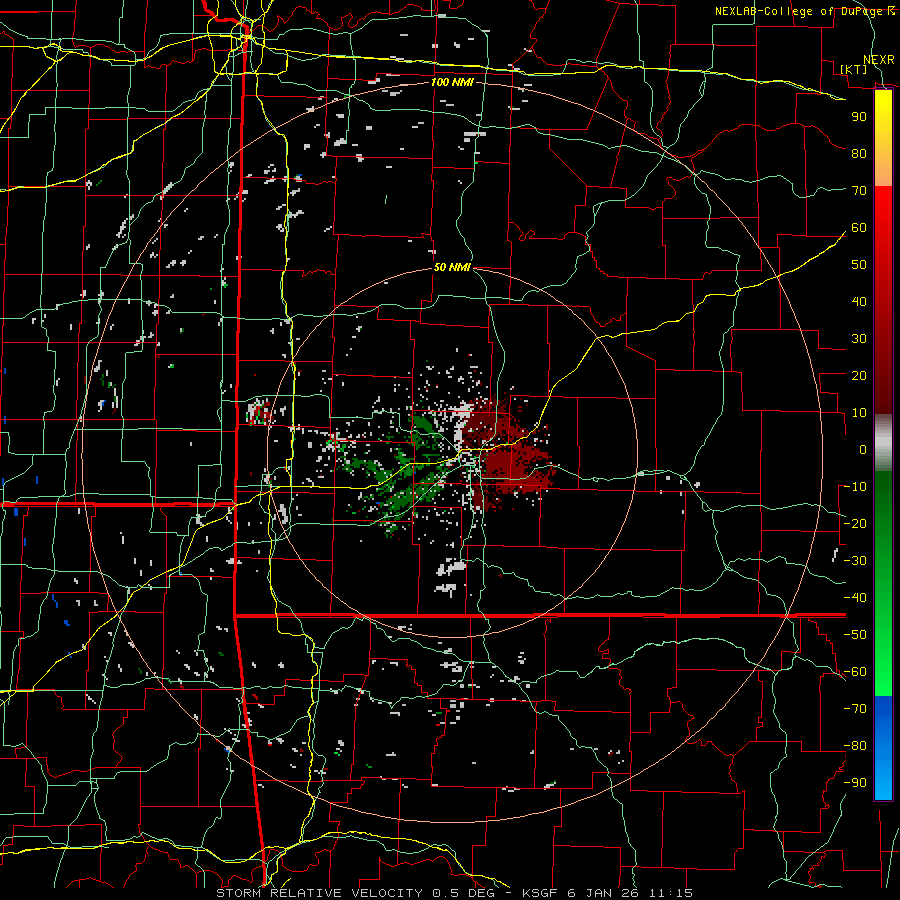
Task: Click the "10" value on velocity scale
Action: [x=859, y=413]
